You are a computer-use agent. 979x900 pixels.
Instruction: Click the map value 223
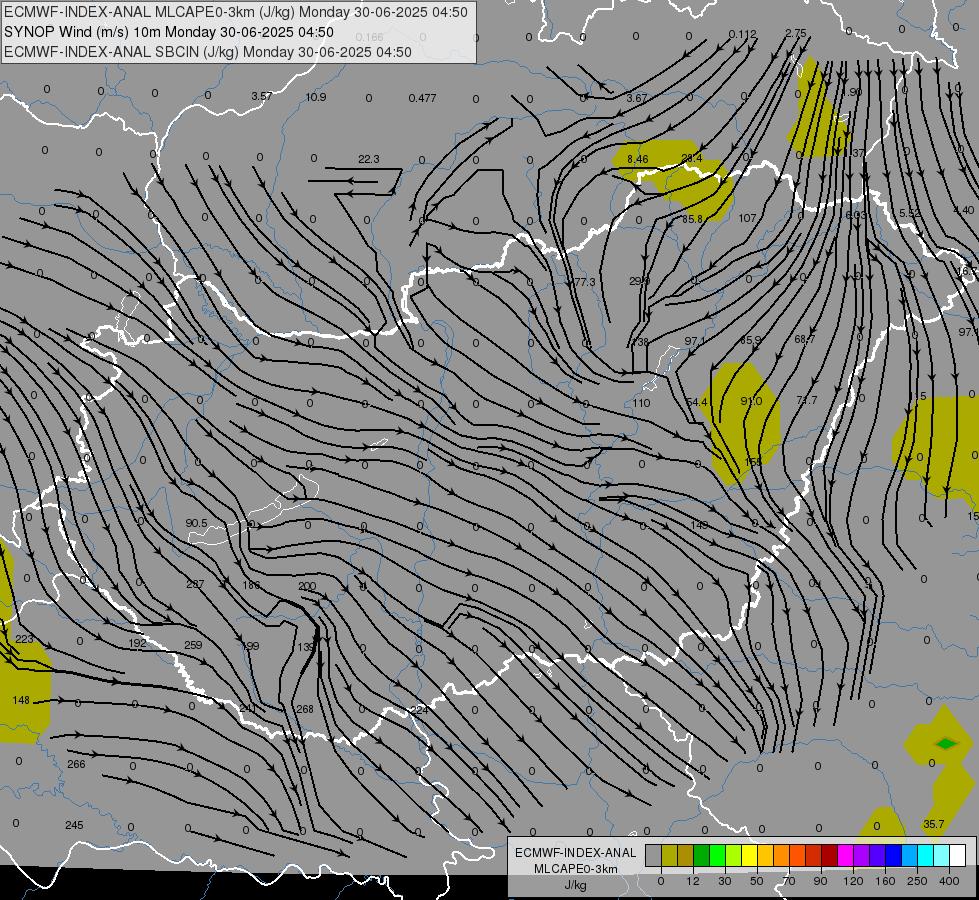click(x=24, y=639)
